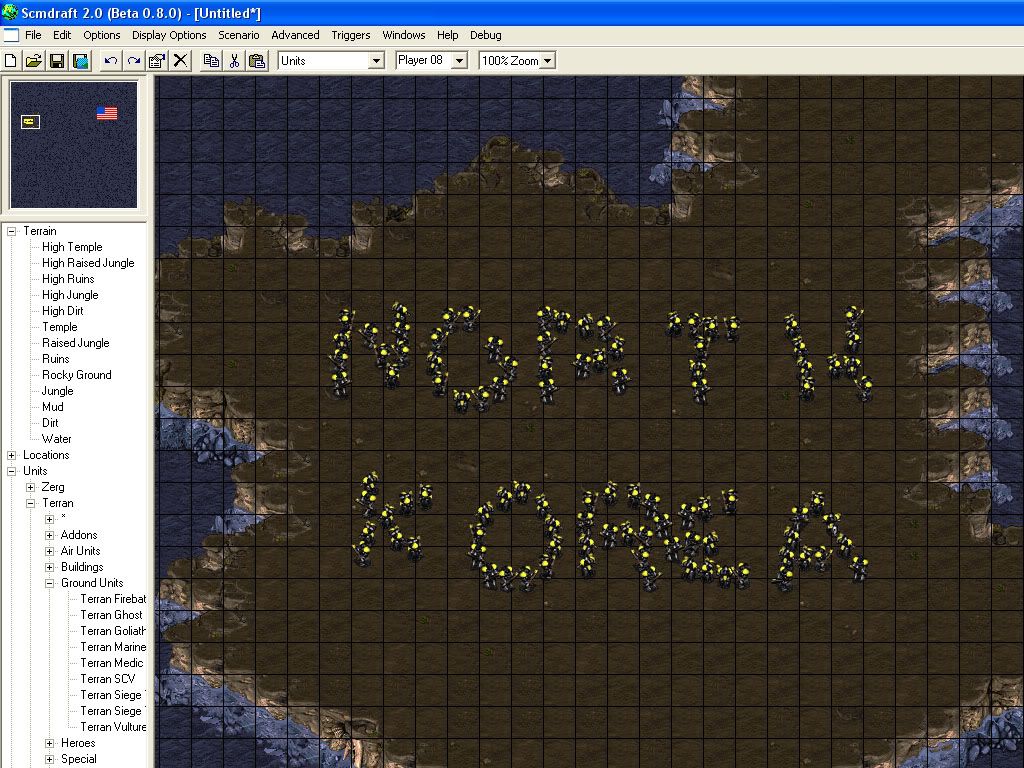Open the Triggers menu

pos(351,35)
